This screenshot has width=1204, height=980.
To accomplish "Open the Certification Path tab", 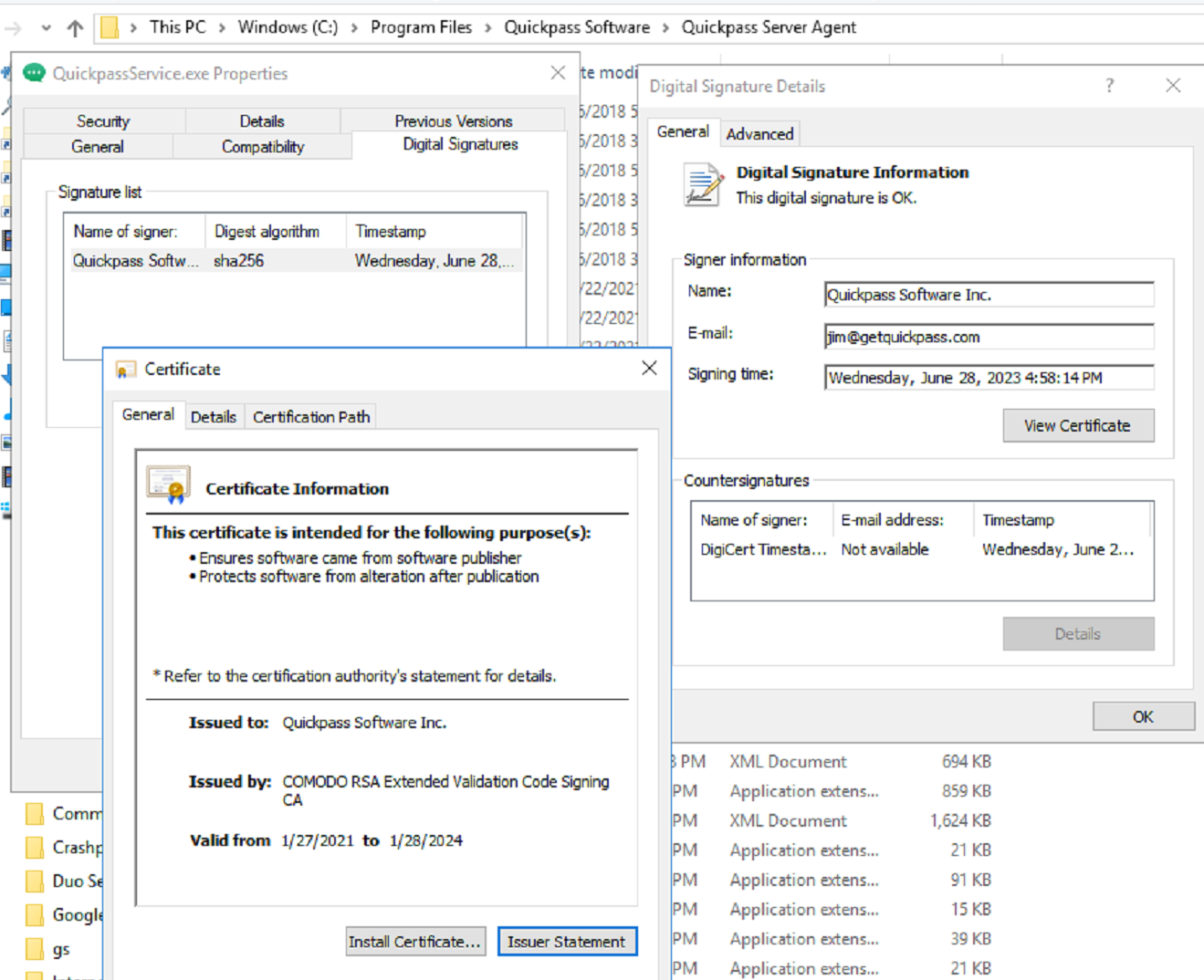I will point(311,417).
